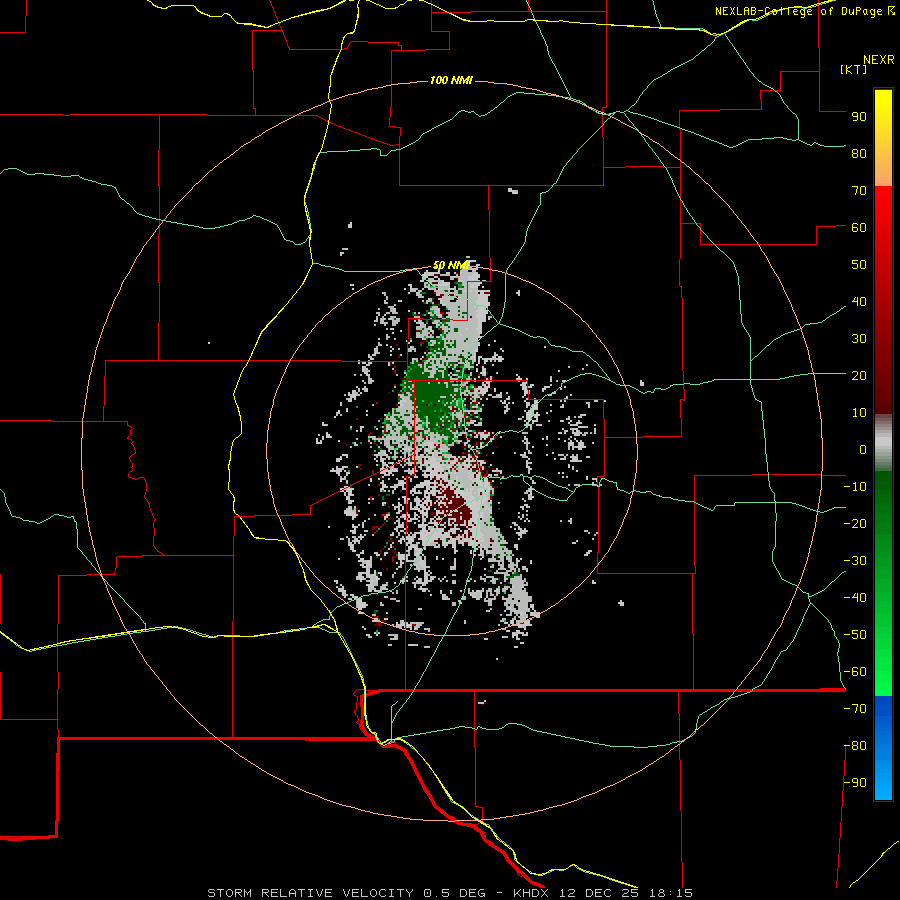900x900 pixels.
Task: Click the positive 70 scale value
Action: coord(859,191)
